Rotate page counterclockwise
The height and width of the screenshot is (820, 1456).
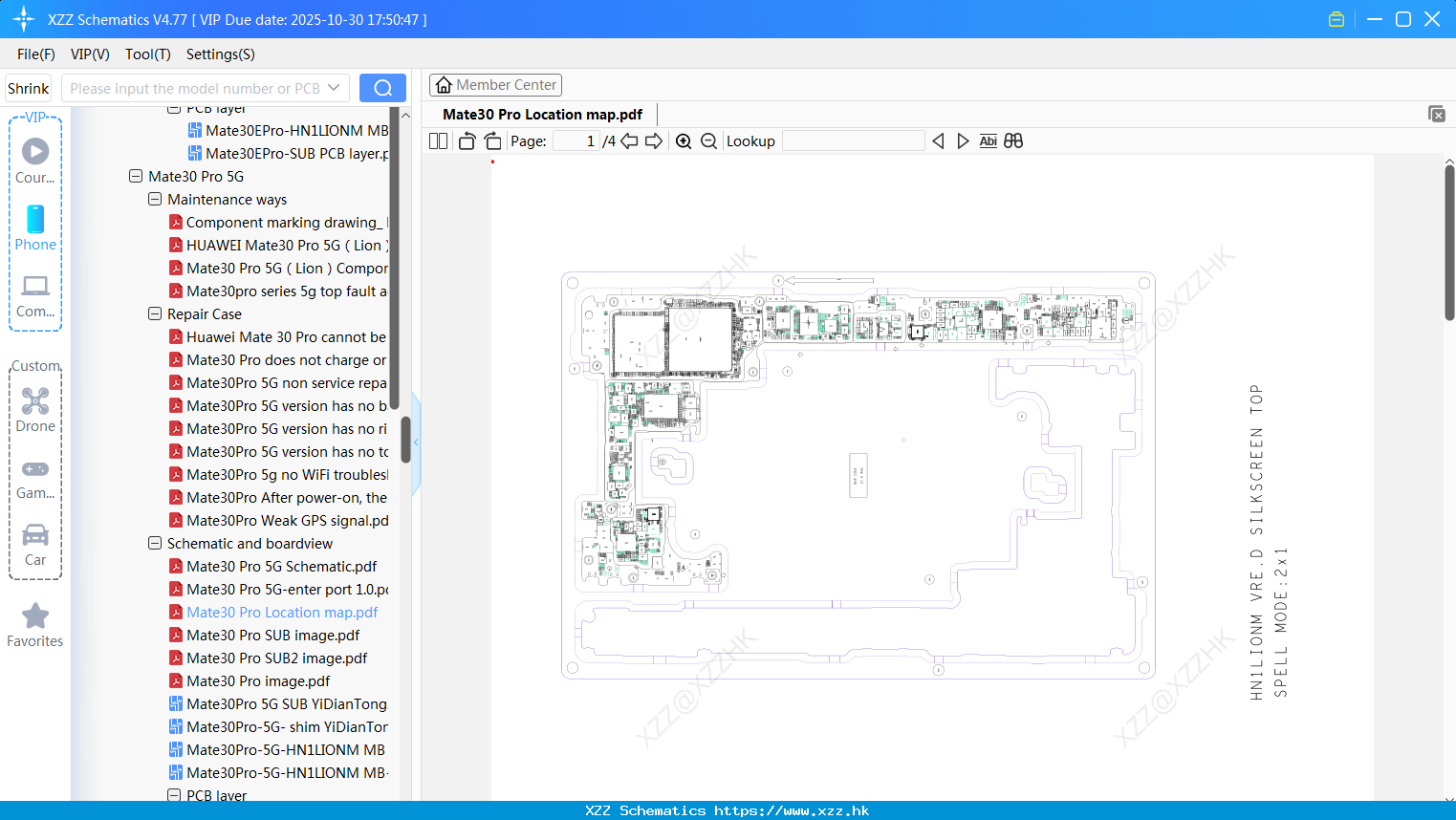[x=467, y=140]
